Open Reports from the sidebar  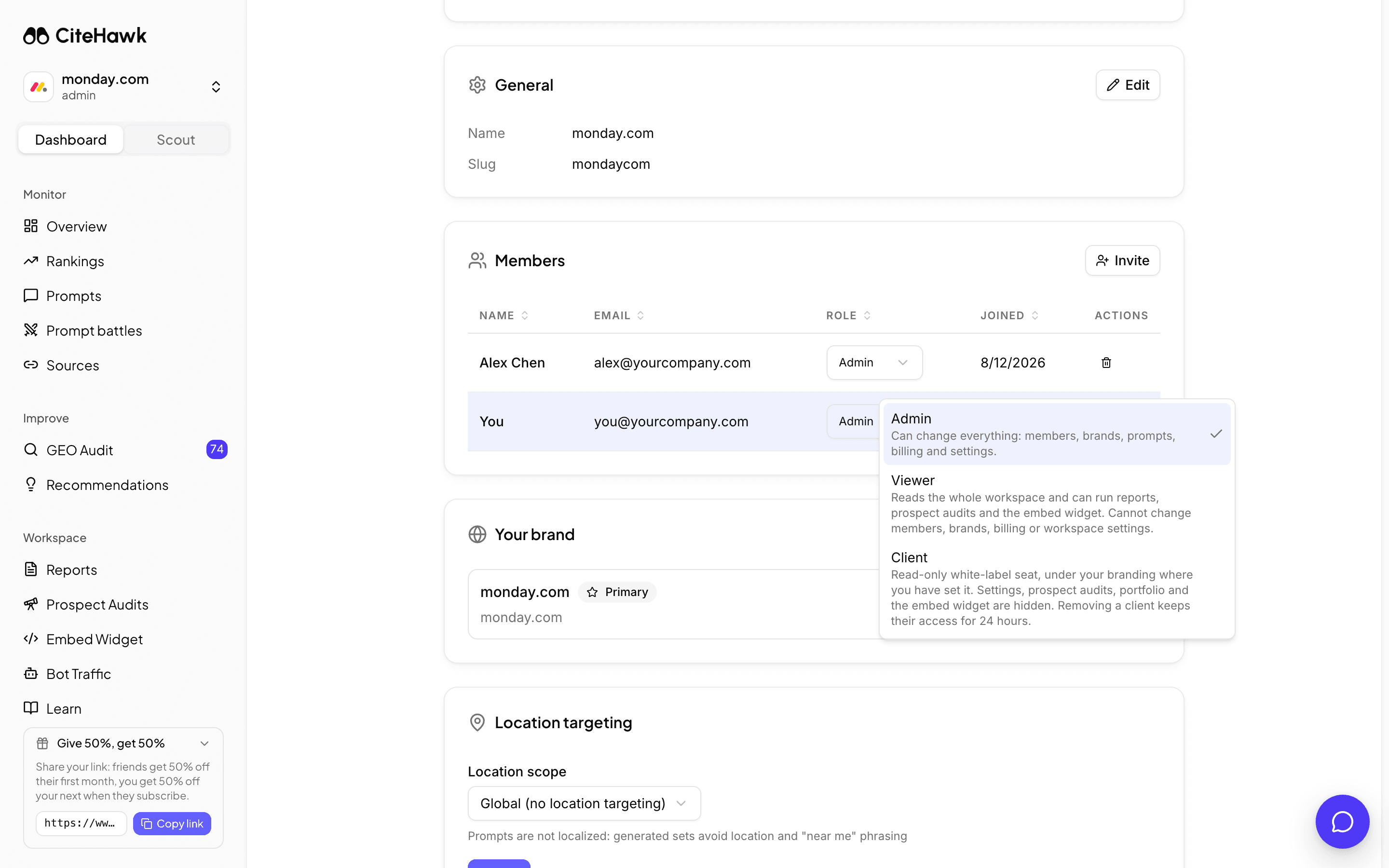[71, 570]
